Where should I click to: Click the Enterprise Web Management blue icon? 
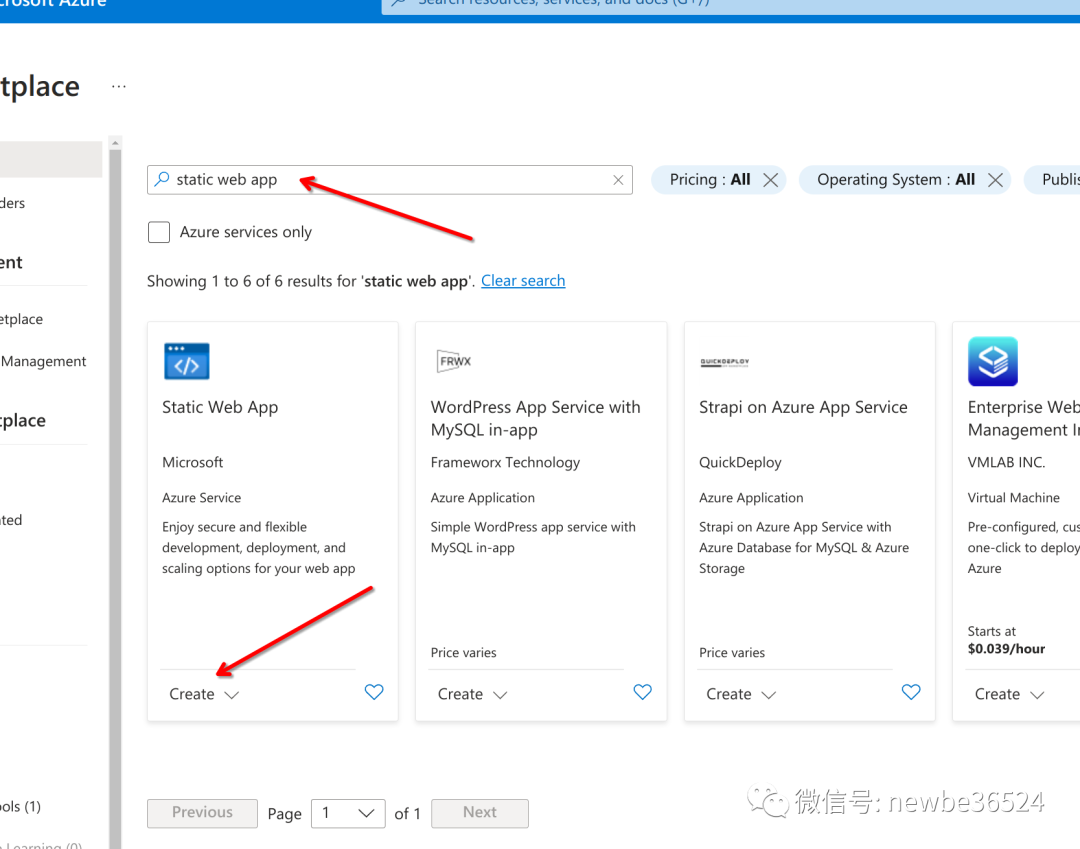993,361
